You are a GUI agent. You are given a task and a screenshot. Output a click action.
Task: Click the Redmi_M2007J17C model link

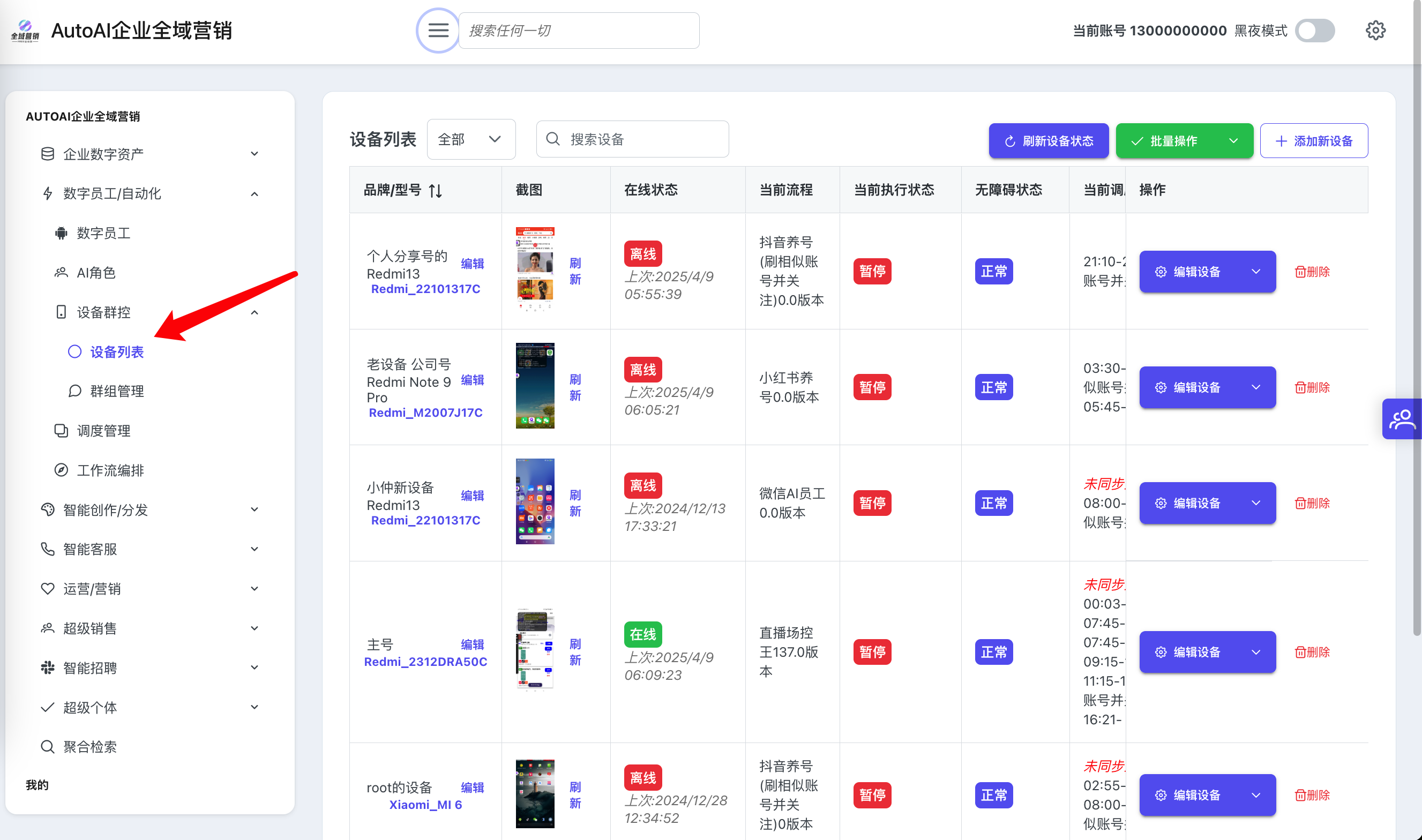[x=425, y=412]
